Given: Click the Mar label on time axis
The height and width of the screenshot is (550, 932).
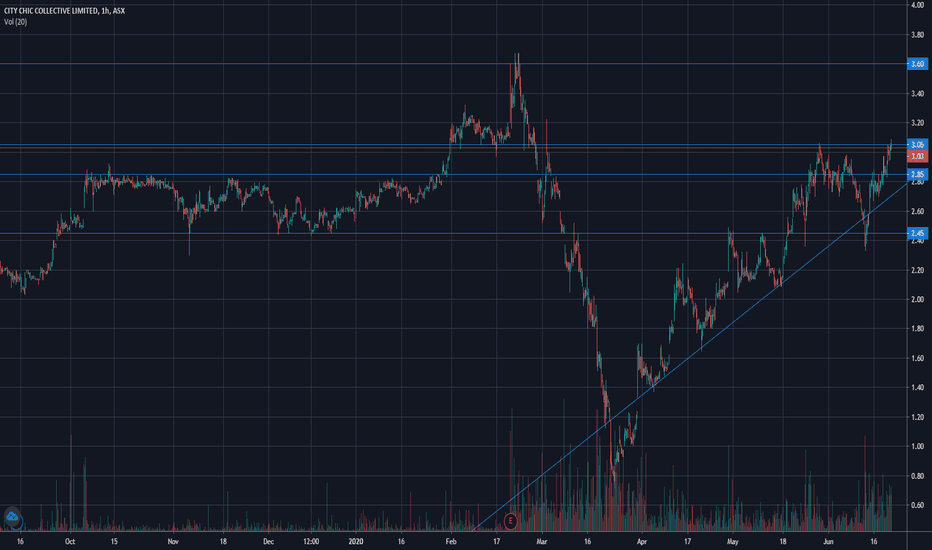Looking at the screenshot, I should click(541, 542).
